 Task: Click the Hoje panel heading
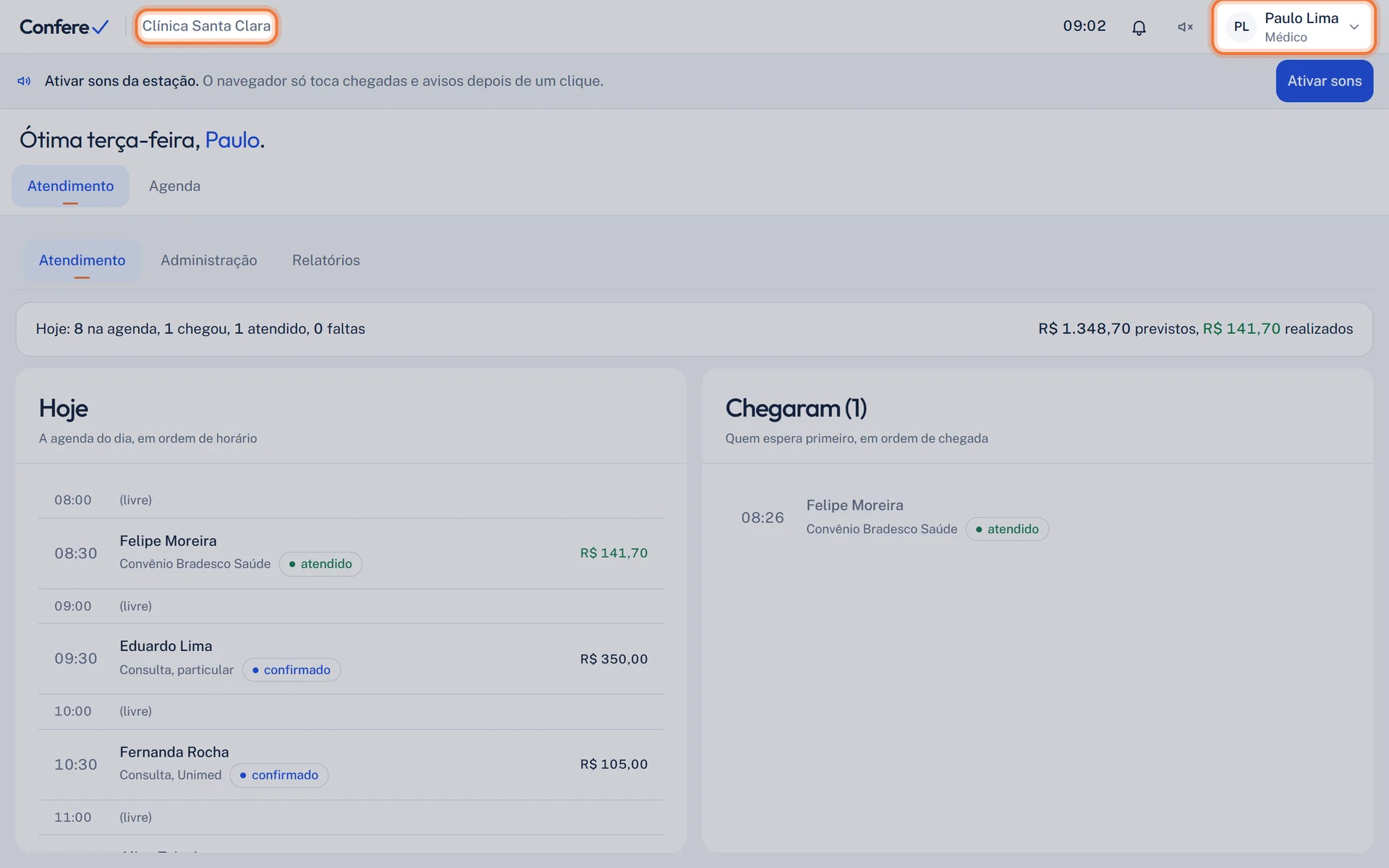click(x=64, y=409)
